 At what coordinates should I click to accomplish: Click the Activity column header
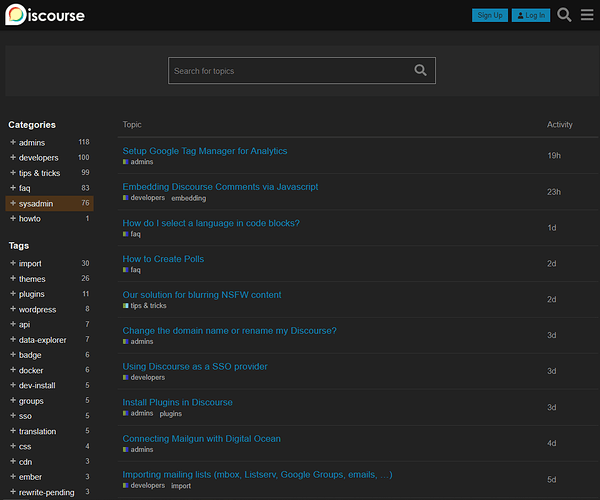[559, 125]
